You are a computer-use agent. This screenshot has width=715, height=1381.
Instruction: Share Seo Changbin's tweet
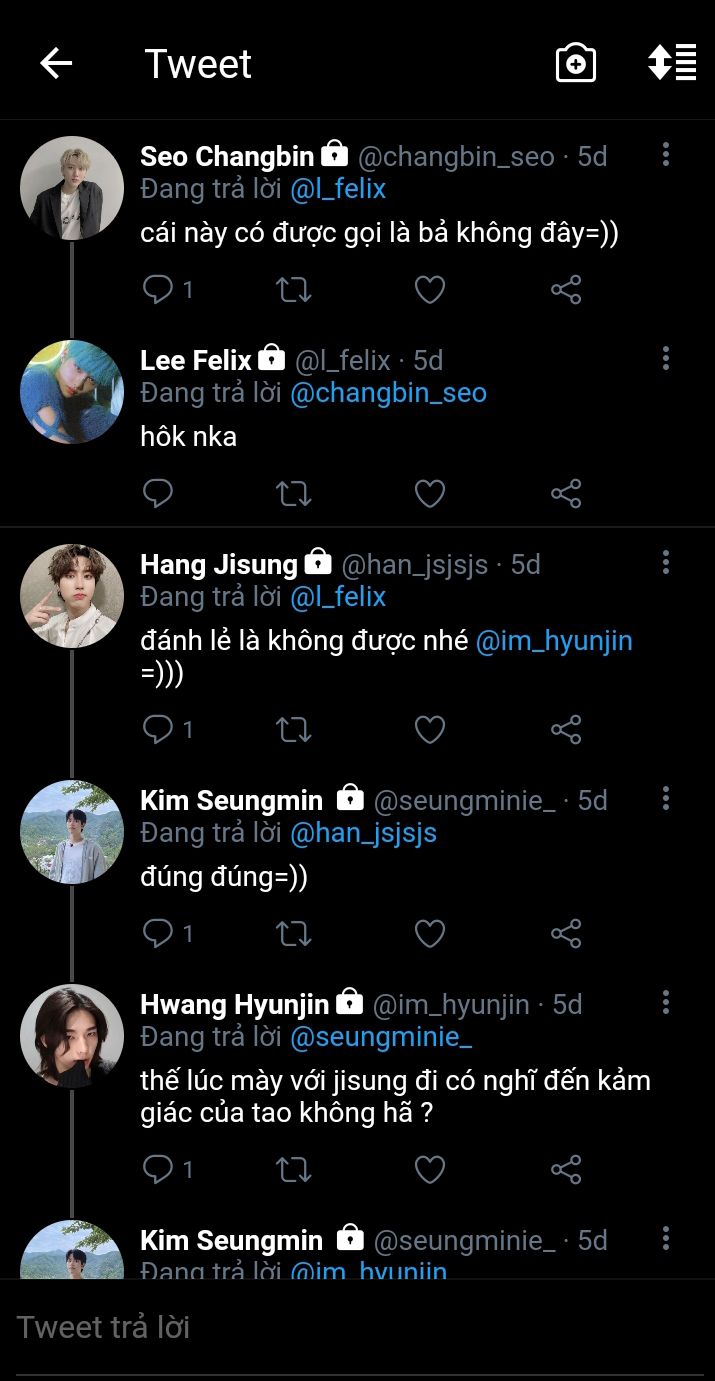click(x=566, y=290)
